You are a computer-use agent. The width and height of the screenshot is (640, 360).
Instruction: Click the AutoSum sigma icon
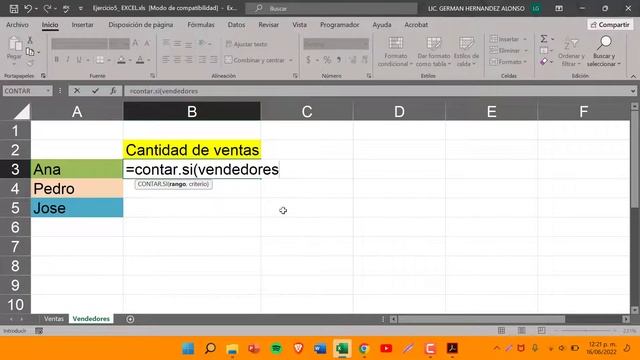coord(544,39)
